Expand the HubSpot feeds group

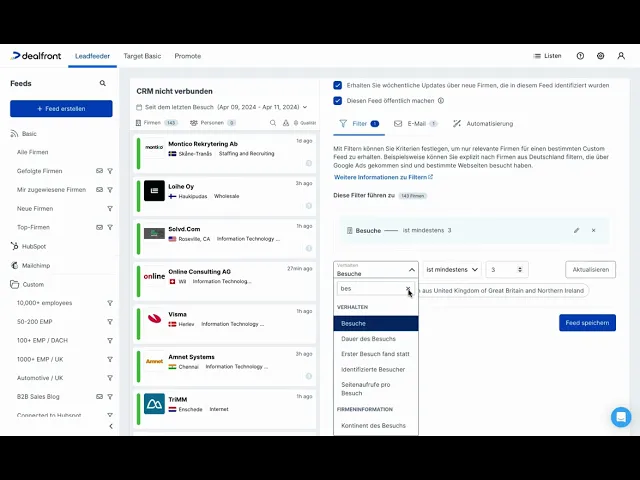click(x=28, y=247)
